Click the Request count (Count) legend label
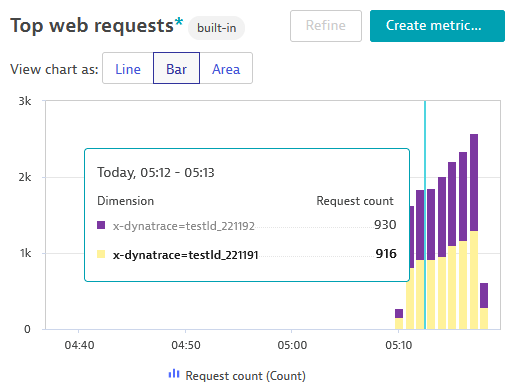The height and width of the screenshot is (391, 520). [245, 376]
